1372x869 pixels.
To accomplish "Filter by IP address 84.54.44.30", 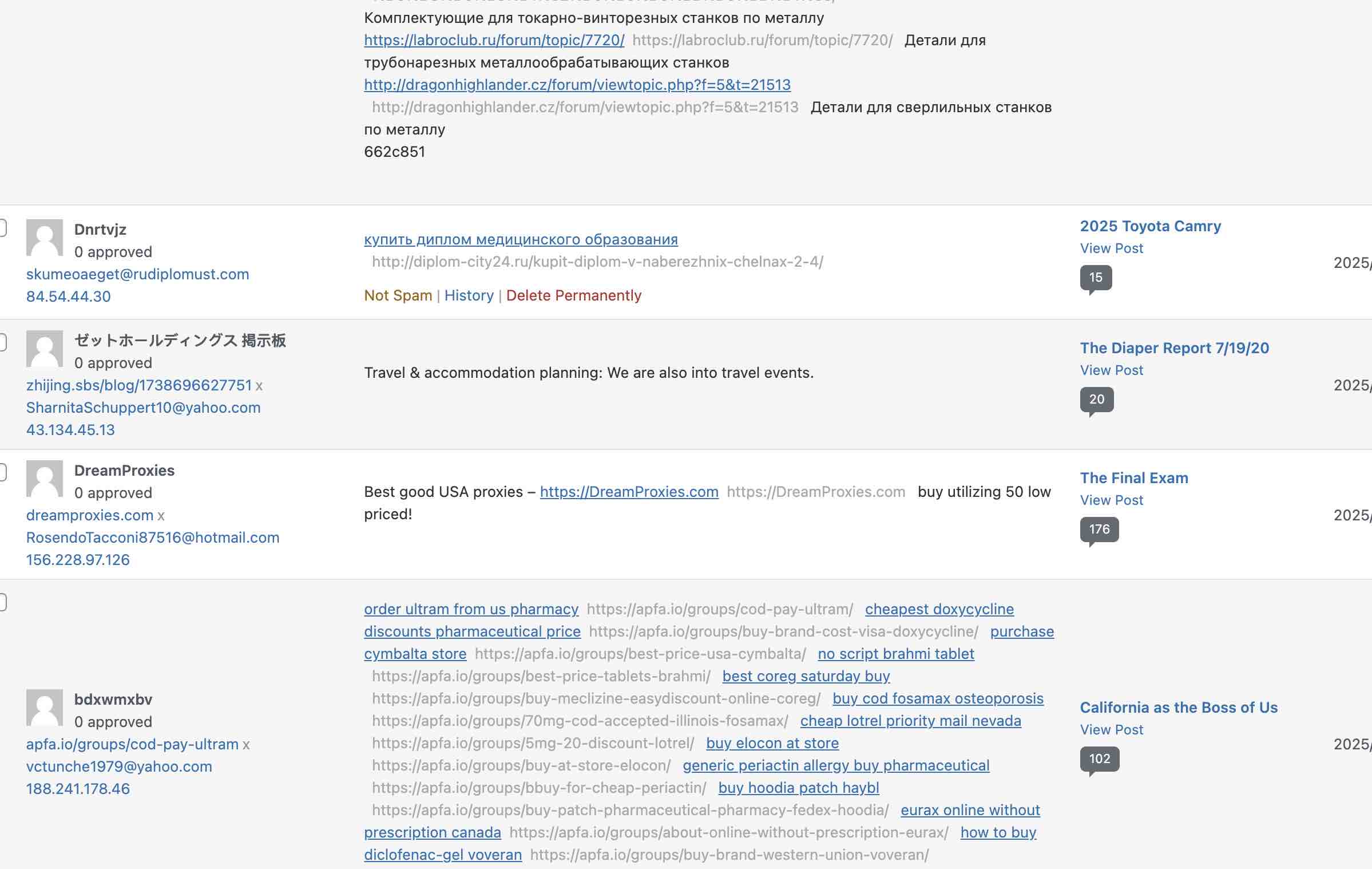I will [69, 297].
